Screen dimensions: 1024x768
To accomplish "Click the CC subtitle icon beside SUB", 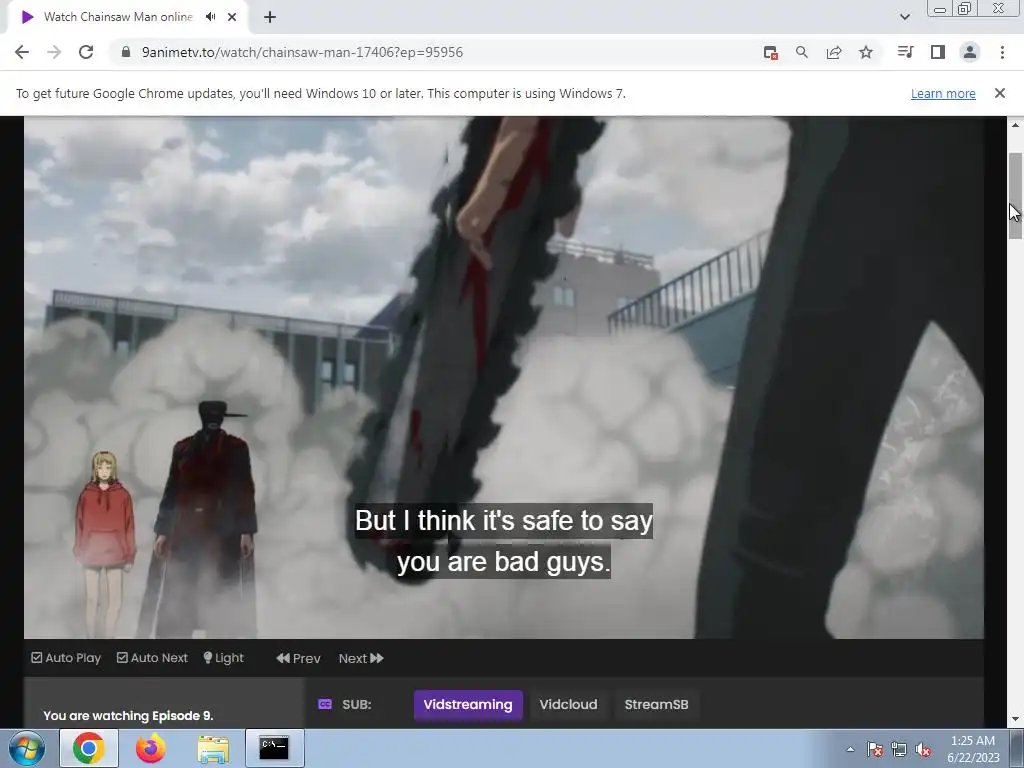I will coord(325,704).
